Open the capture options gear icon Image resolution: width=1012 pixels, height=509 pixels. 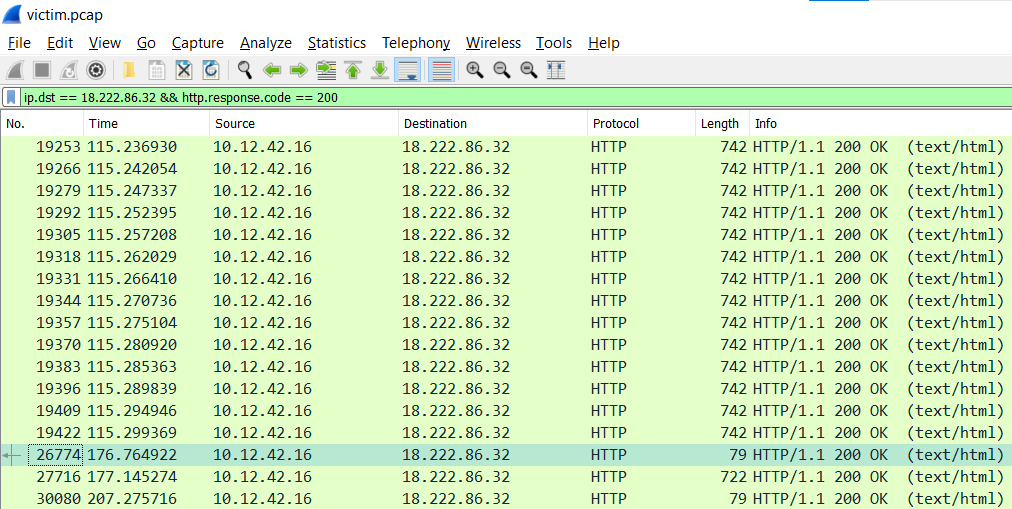96,70
